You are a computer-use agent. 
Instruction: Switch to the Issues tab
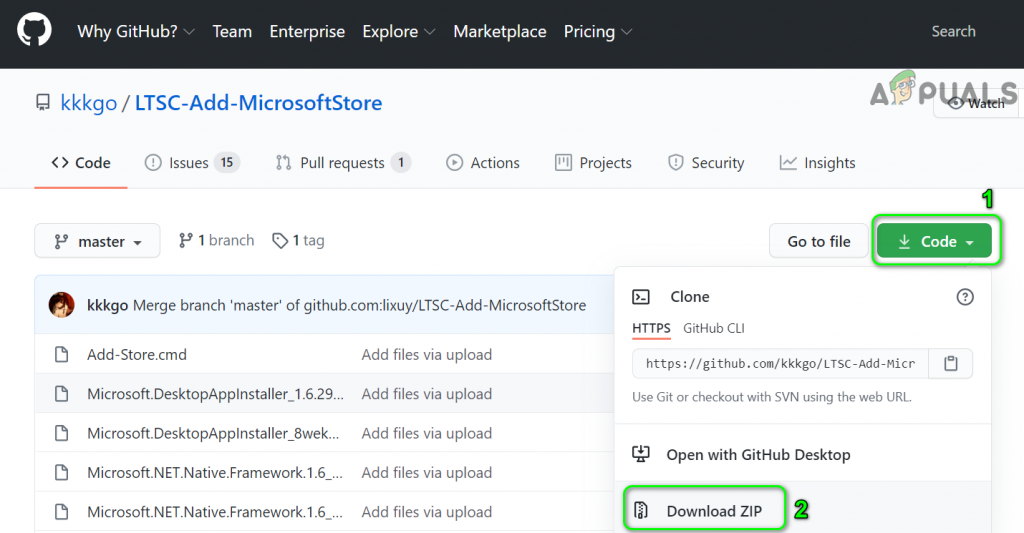tap(192, 163)
